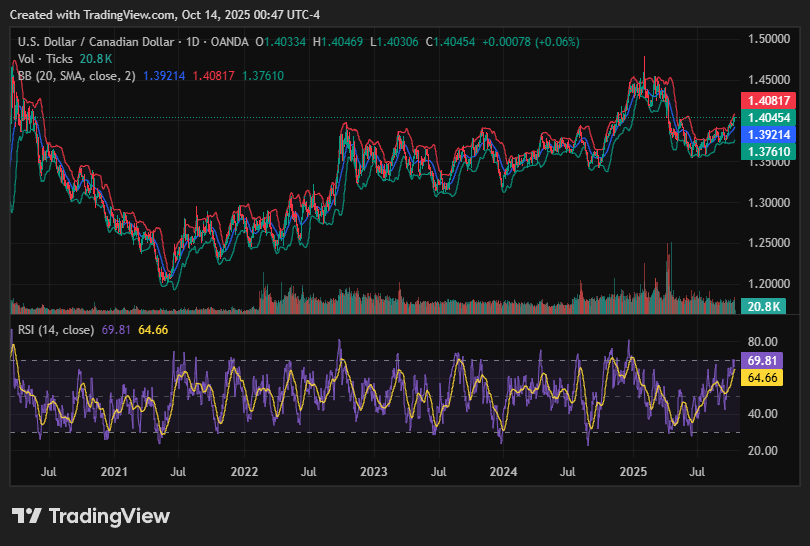Click the yellow 64.66 RSI axis tag

763,377
